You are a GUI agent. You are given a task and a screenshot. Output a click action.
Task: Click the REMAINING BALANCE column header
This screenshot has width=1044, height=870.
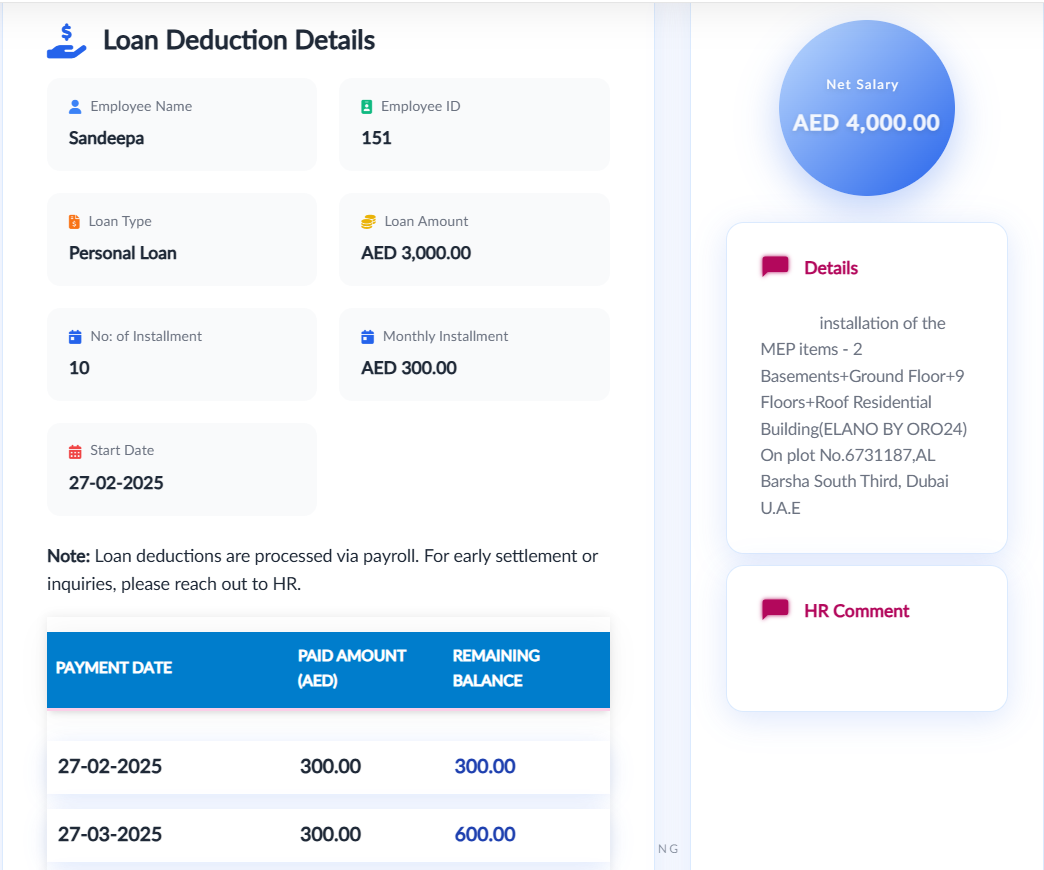coord(496,668)
